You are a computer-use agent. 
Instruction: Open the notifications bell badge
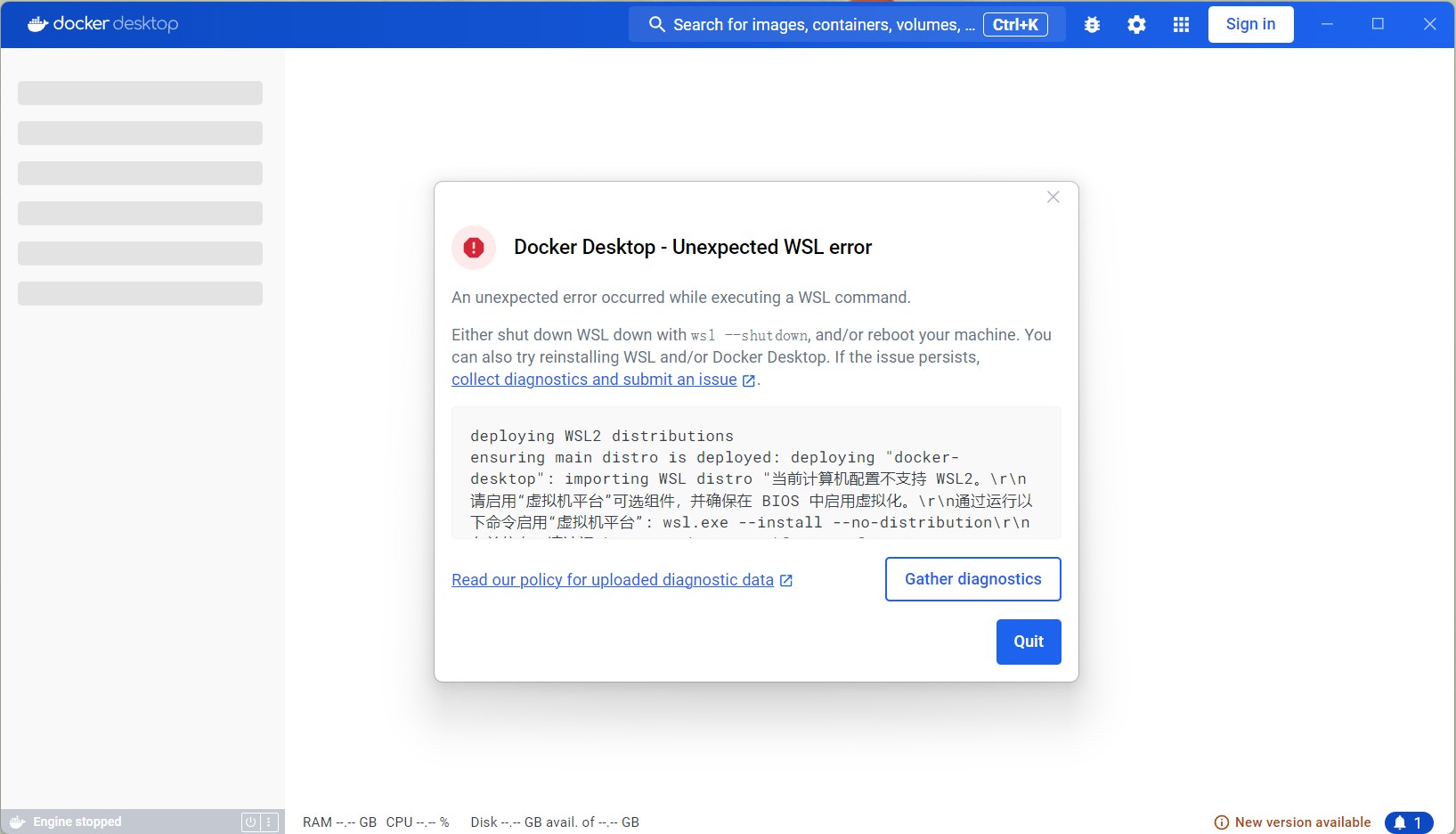[x=1409, y=822]
